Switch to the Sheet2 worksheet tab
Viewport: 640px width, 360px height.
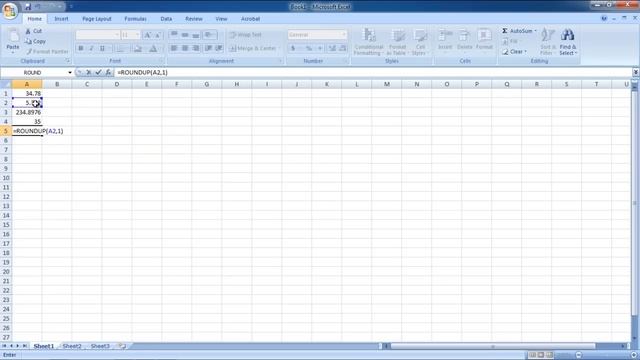72,346
